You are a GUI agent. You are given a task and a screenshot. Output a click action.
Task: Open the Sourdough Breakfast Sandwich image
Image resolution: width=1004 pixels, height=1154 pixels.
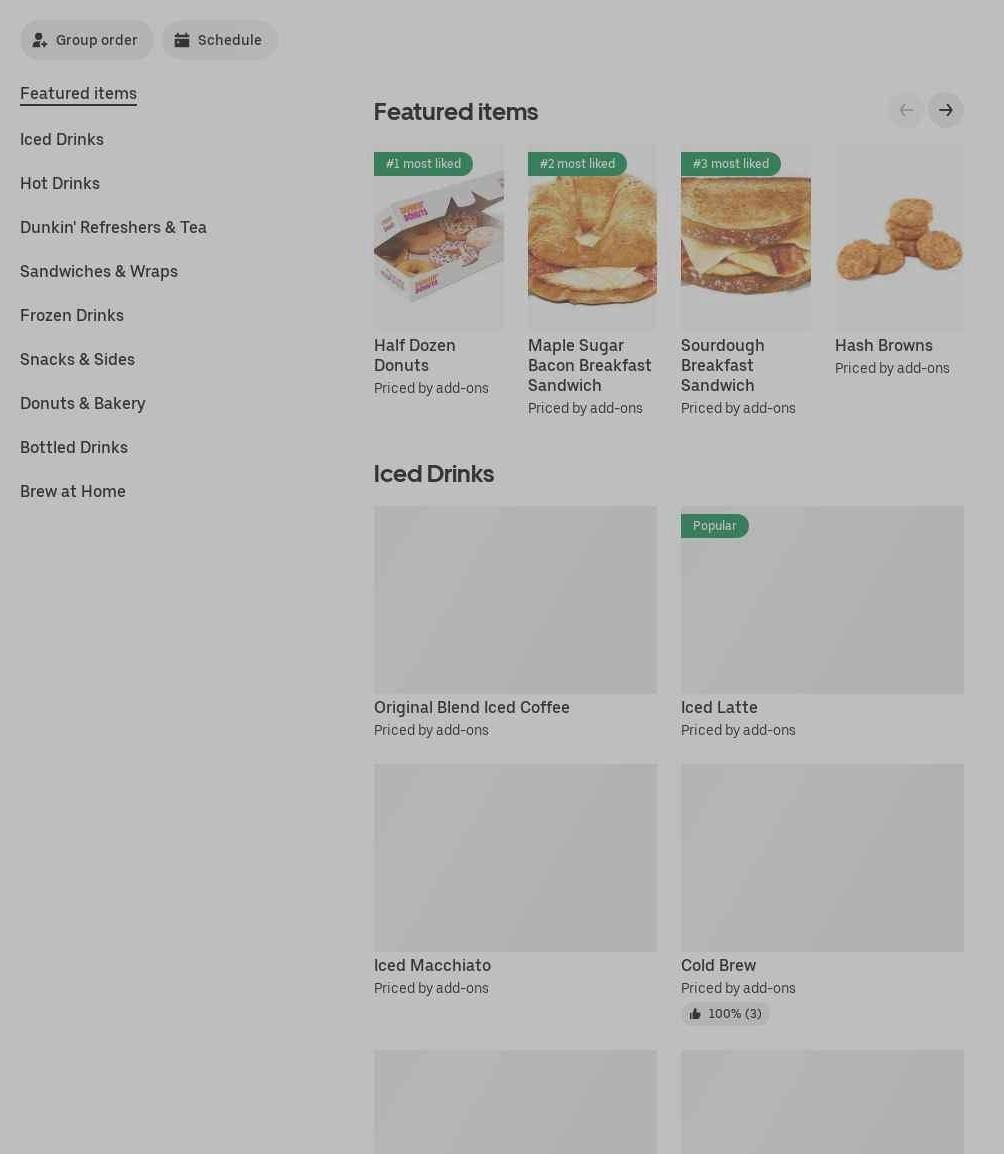[x=746, y=236]
